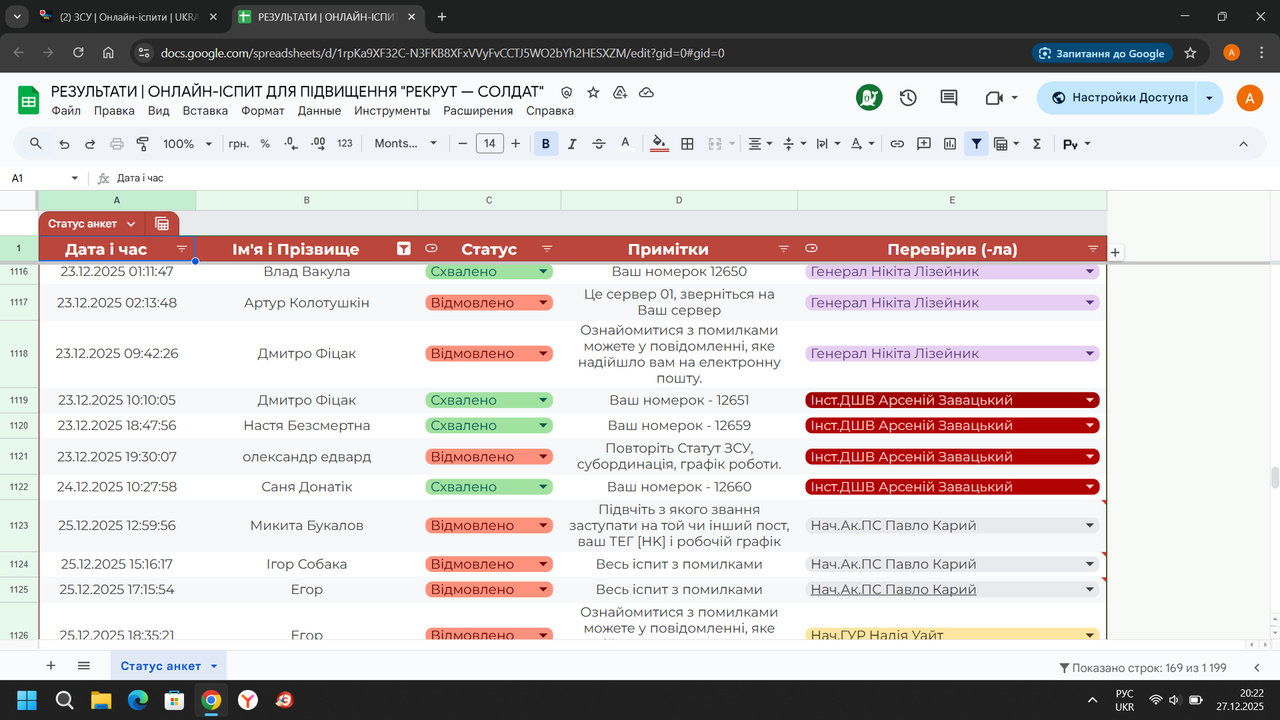Click the Настройки Доступа button

1118,97
